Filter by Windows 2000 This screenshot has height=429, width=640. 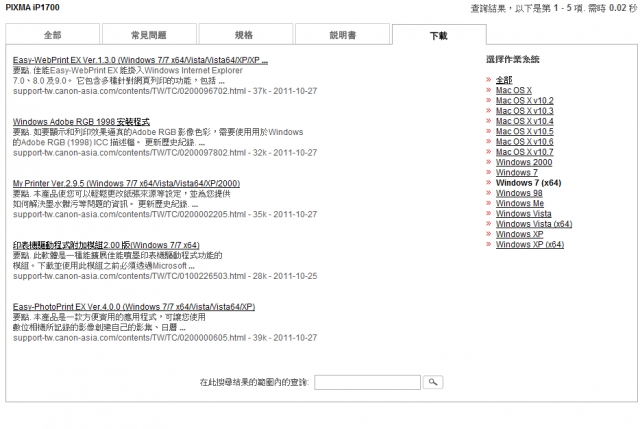[524, 162]
